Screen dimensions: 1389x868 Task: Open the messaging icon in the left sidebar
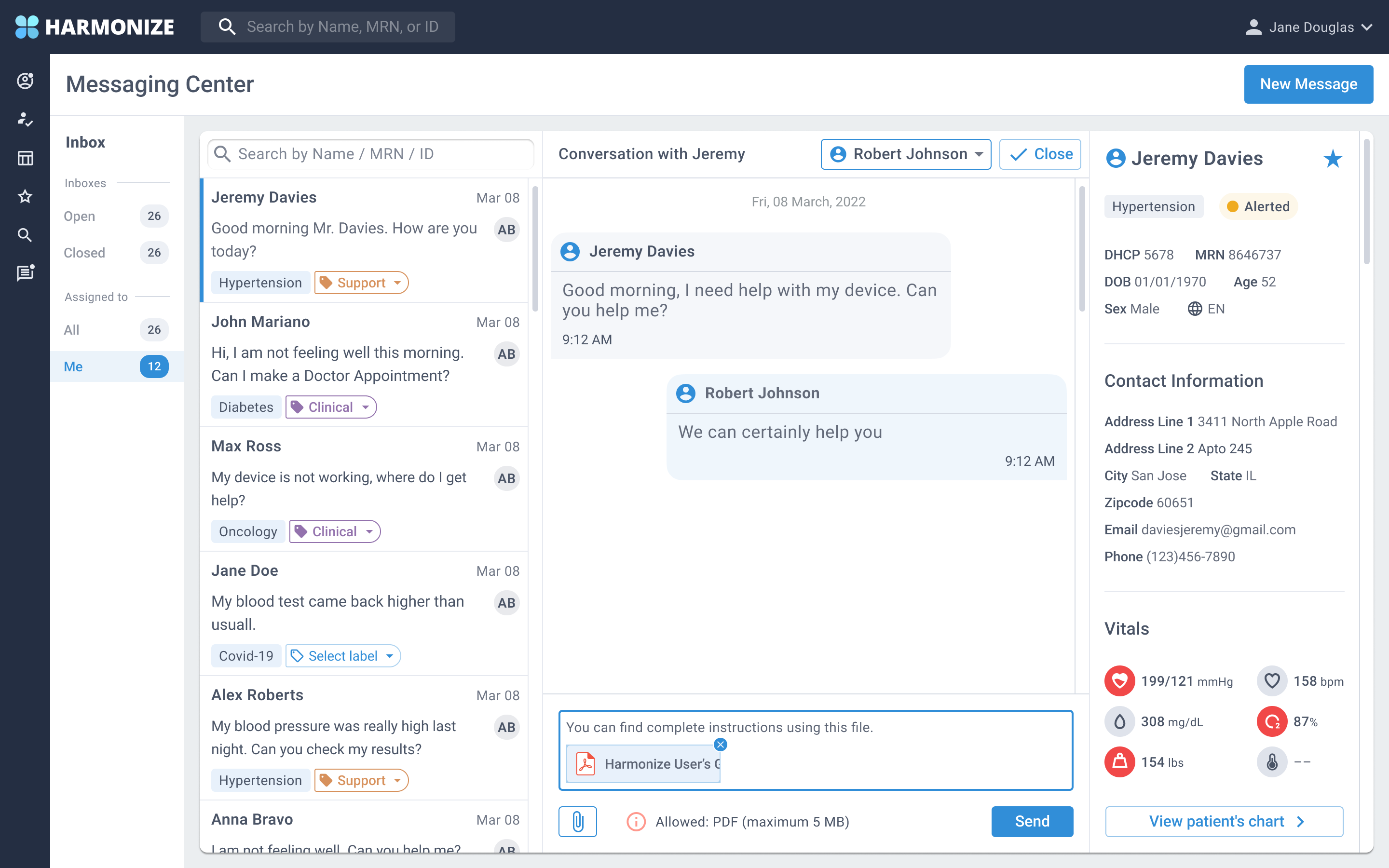pos(25,273)
